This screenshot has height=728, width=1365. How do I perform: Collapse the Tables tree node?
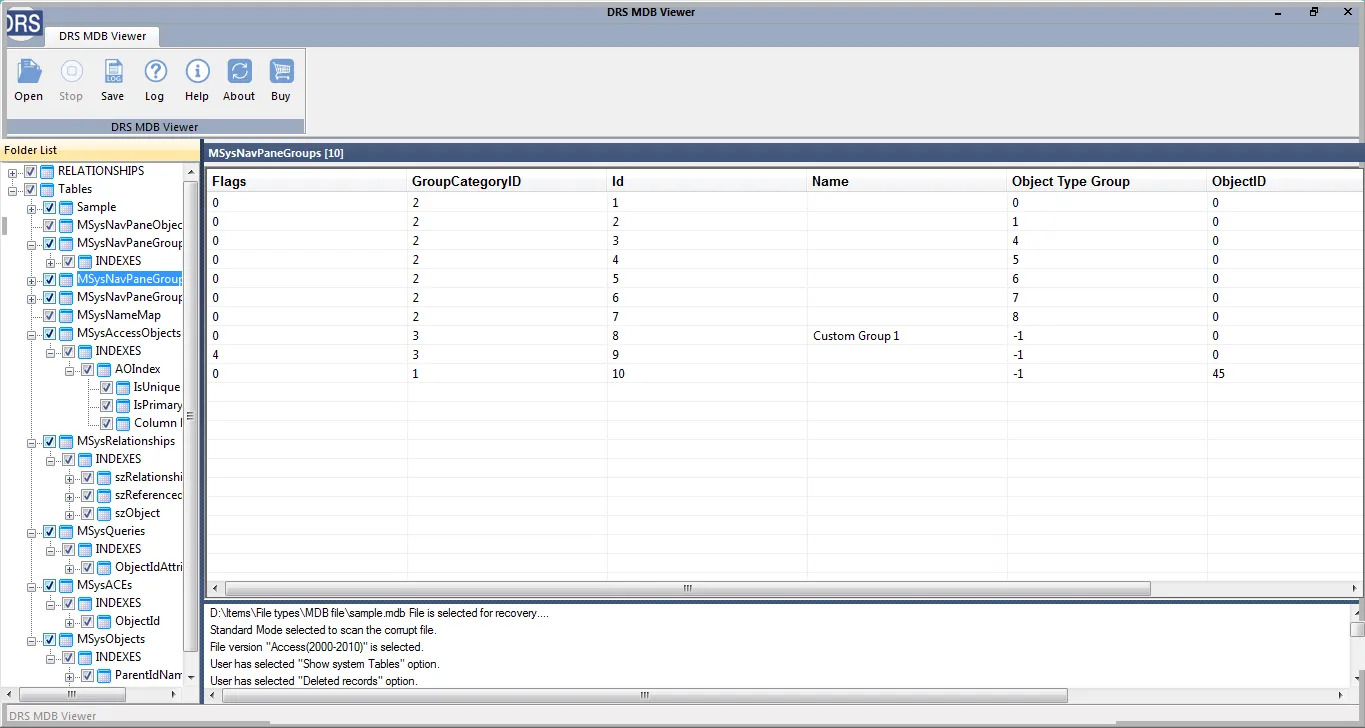pos(13,189)
